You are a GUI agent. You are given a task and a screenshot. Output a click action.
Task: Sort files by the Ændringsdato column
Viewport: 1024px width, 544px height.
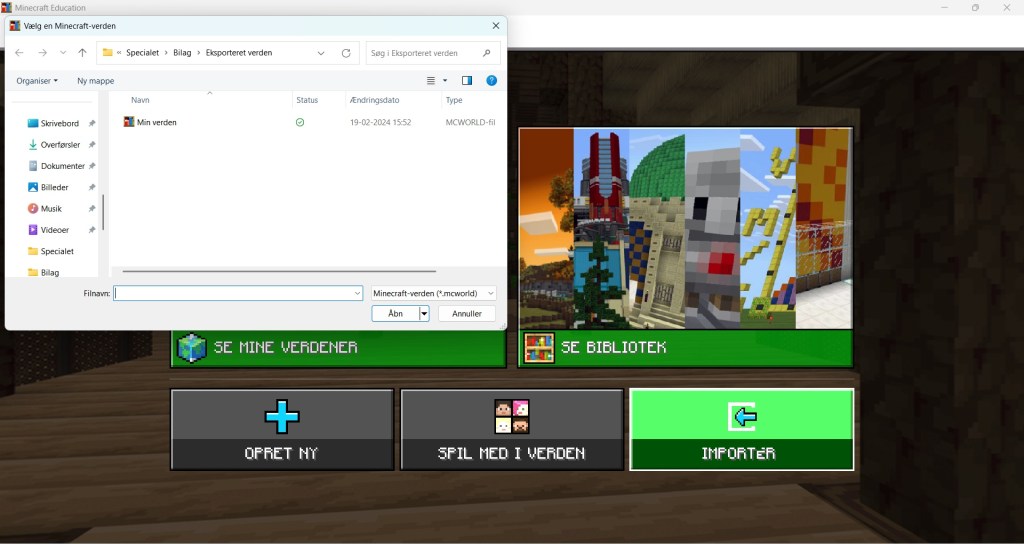coord(375,100)
